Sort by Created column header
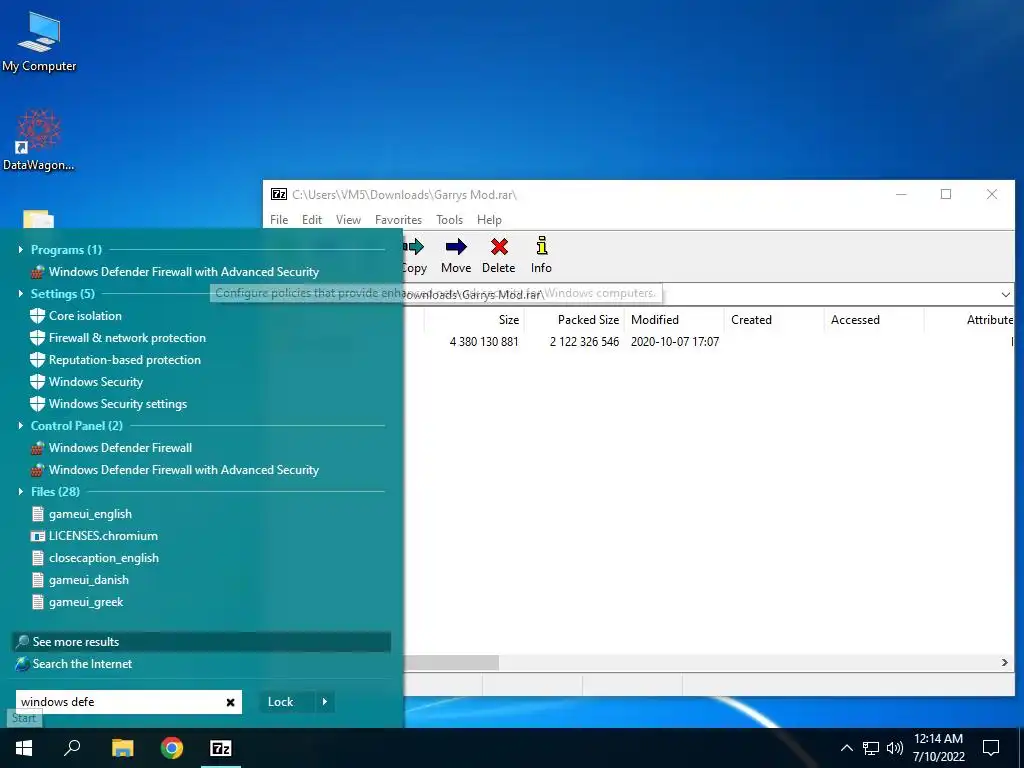This screenshot has height=768, width=1024. tap(774, 320)
